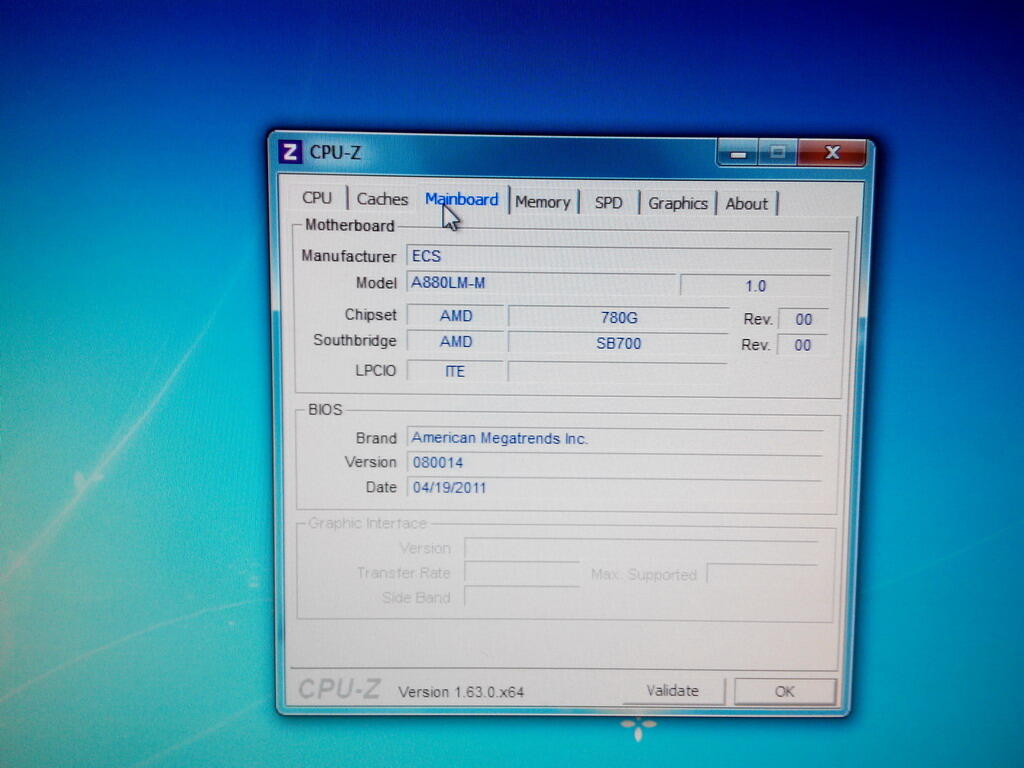Select the Mainboard tab
The width and height of the screenshot is (1024, 768).
pos(462,199)
